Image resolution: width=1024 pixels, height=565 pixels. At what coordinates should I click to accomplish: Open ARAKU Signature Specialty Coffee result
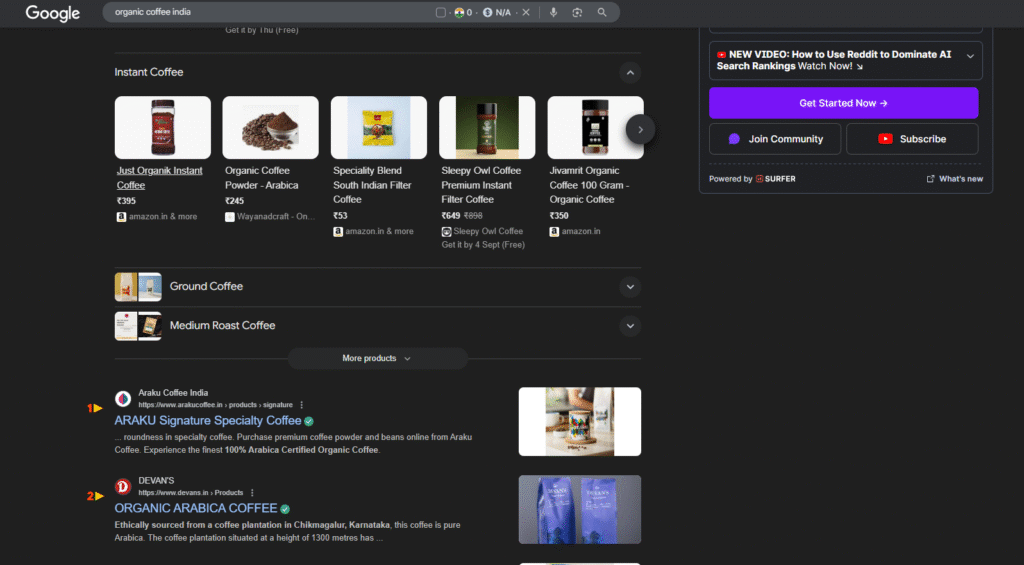(208, 421)
